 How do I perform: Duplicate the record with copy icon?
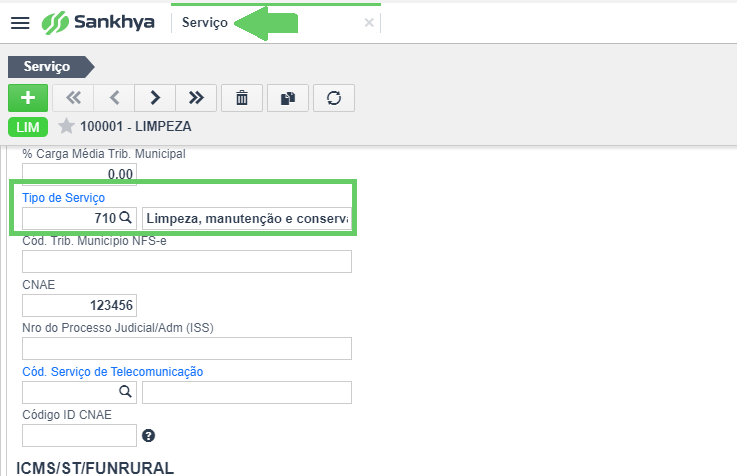pos(288,98)
